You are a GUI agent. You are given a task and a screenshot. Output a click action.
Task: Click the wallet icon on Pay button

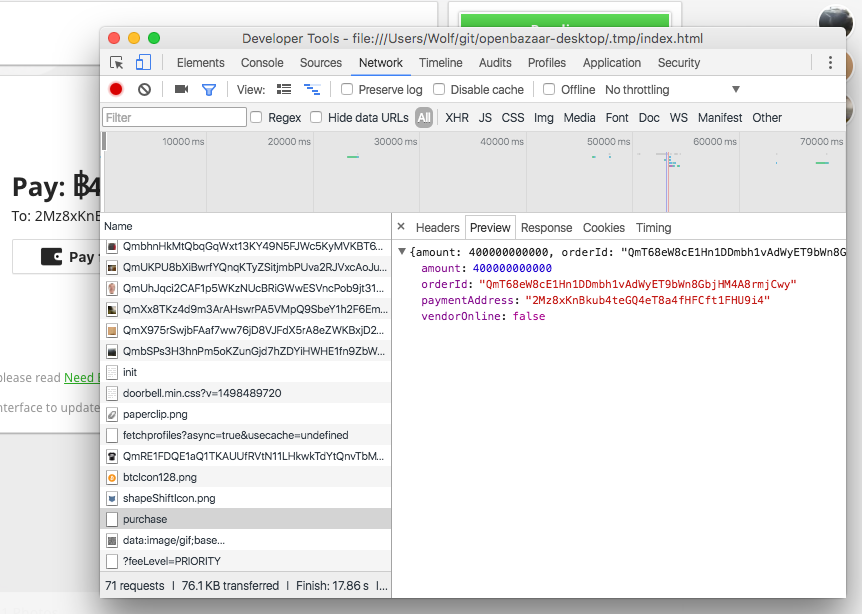pos(52,257)
